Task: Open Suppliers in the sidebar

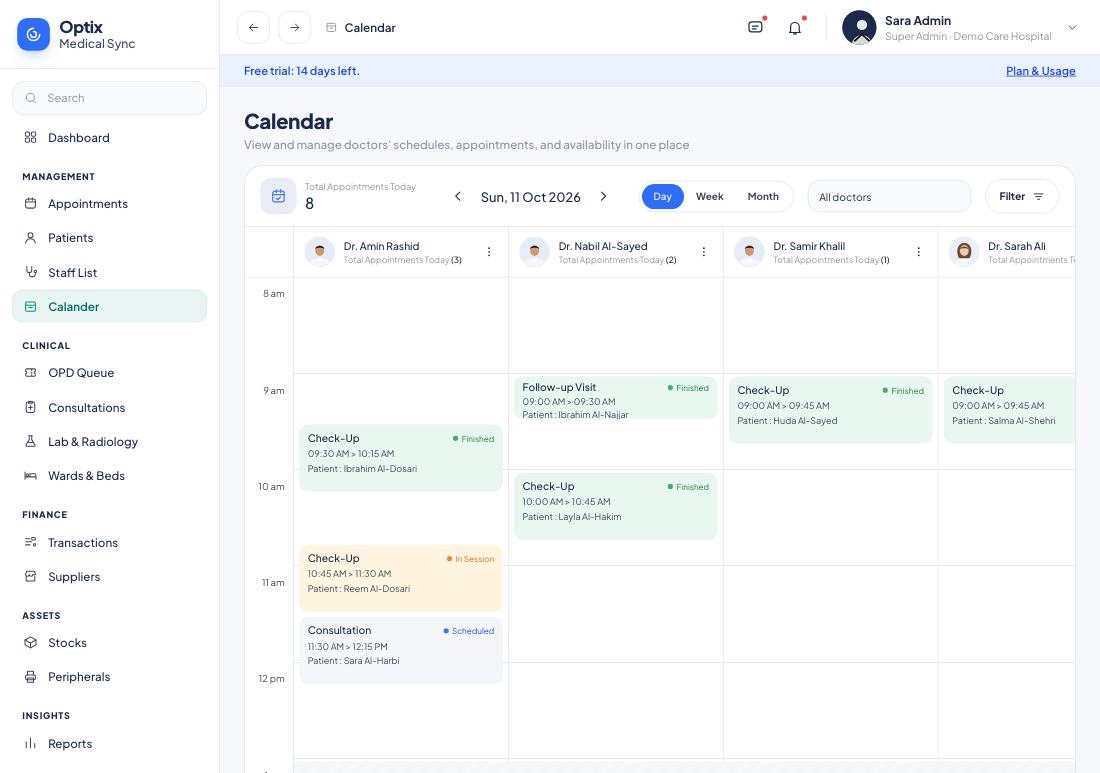Action: coord(109,577)
